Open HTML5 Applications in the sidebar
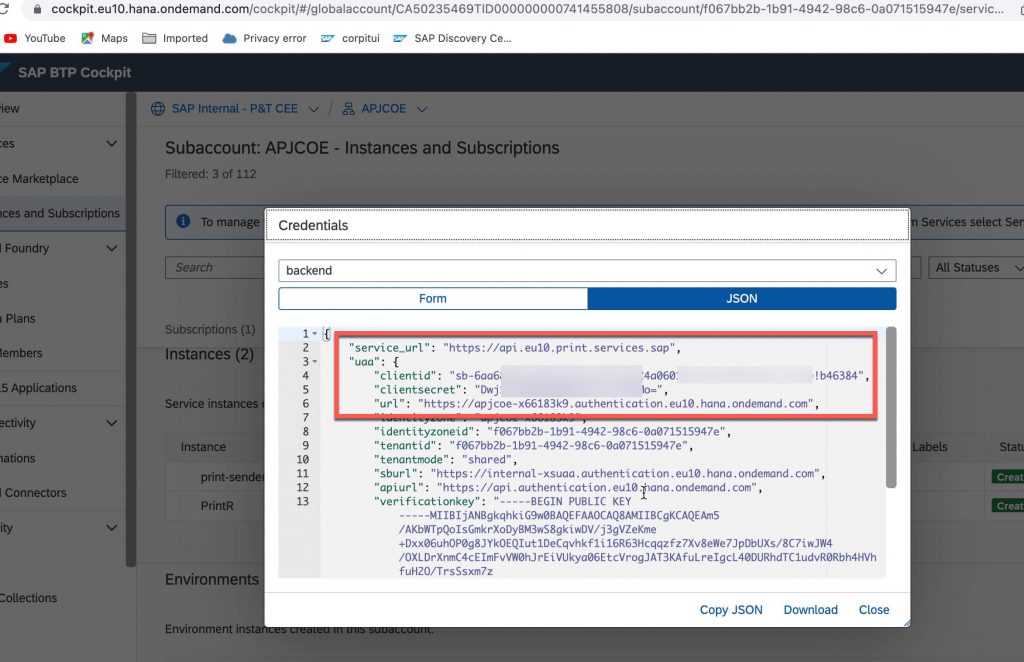This screenshot has height=662, width=1024. pos(39,388)
